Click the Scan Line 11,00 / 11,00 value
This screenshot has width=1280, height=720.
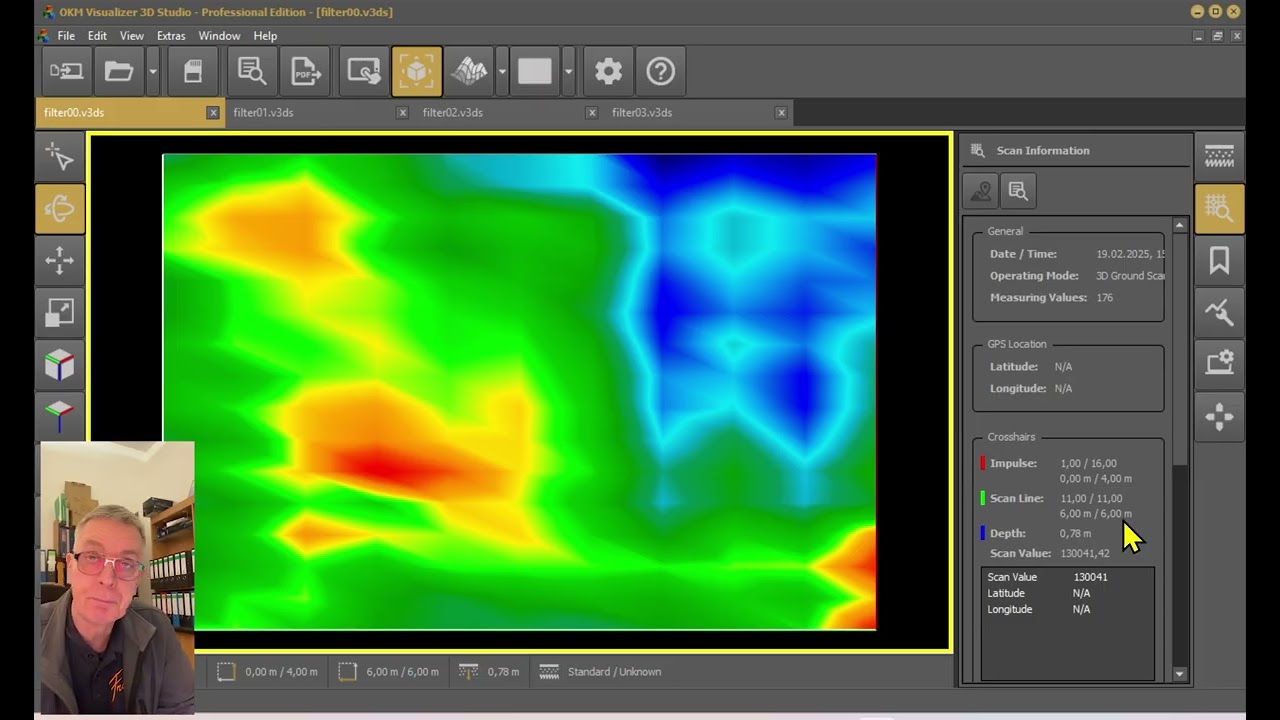tap(1091, 498)
